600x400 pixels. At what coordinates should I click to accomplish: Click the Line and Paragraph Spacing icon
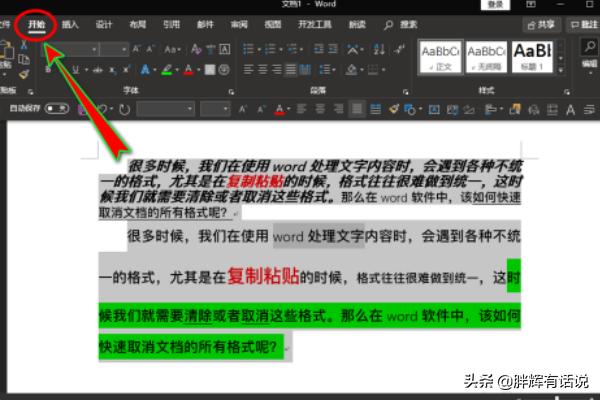325,70
